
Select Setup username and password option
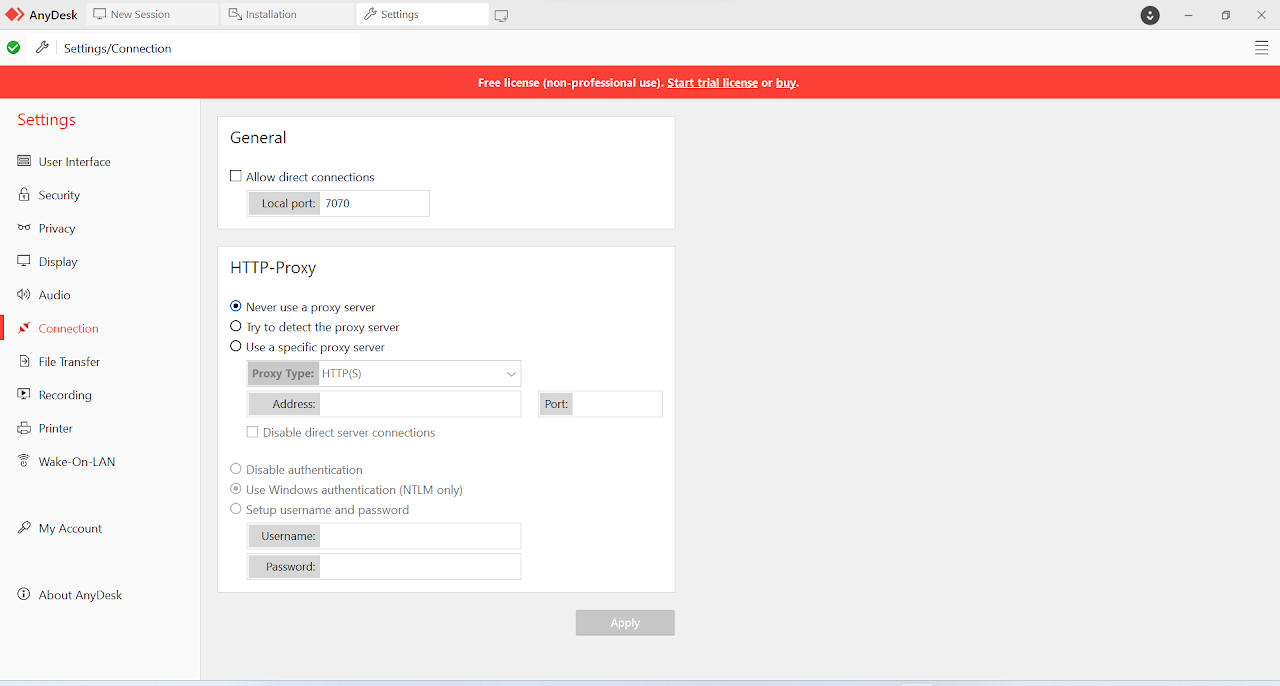point(236,509)
